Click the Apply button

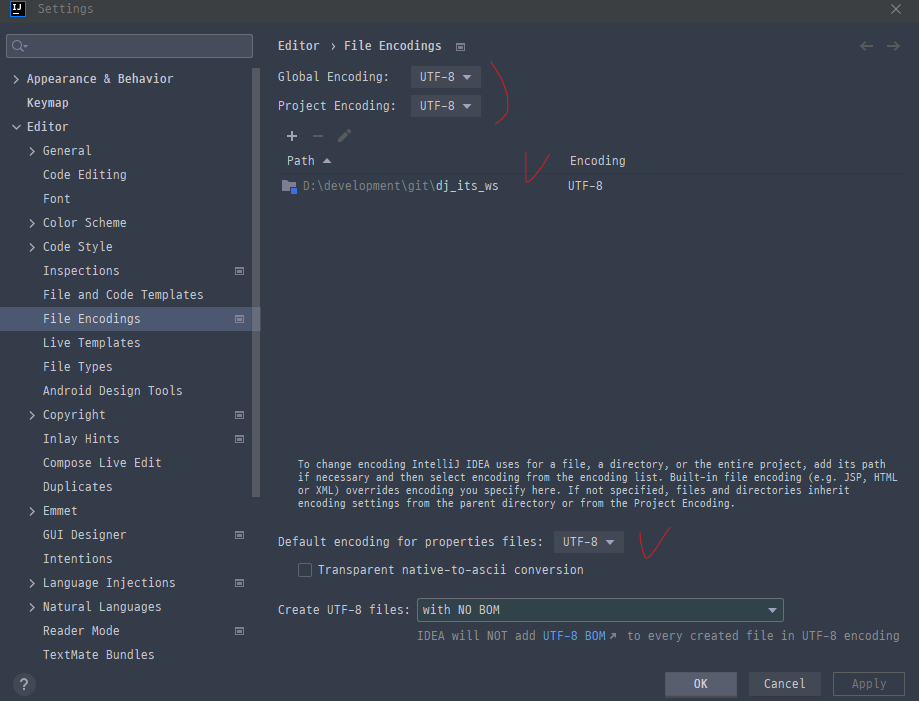pos(869,683)
